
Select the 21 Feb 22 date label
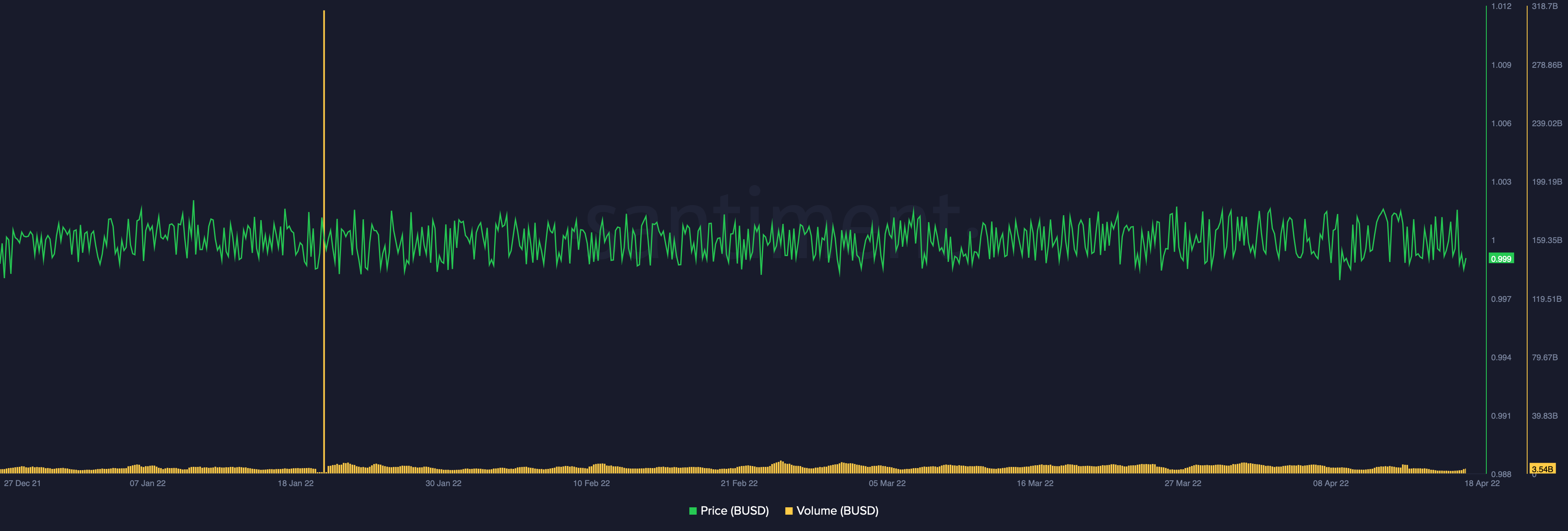point(739,484)
